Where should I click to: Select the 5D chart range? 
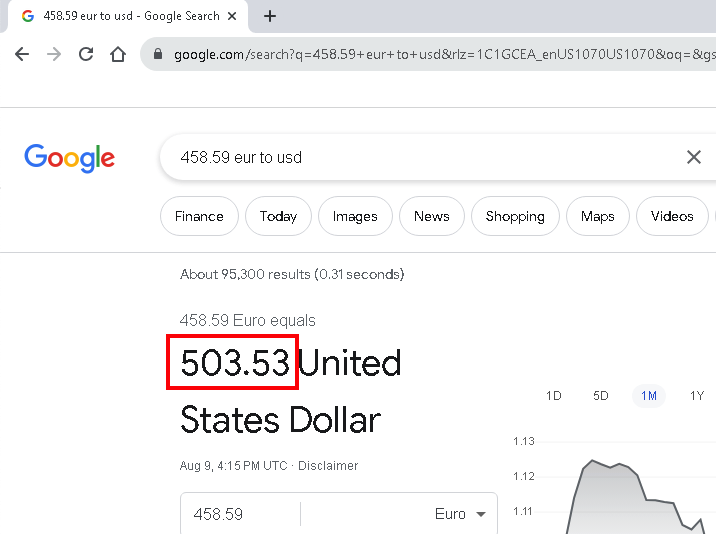coord(601,396)
